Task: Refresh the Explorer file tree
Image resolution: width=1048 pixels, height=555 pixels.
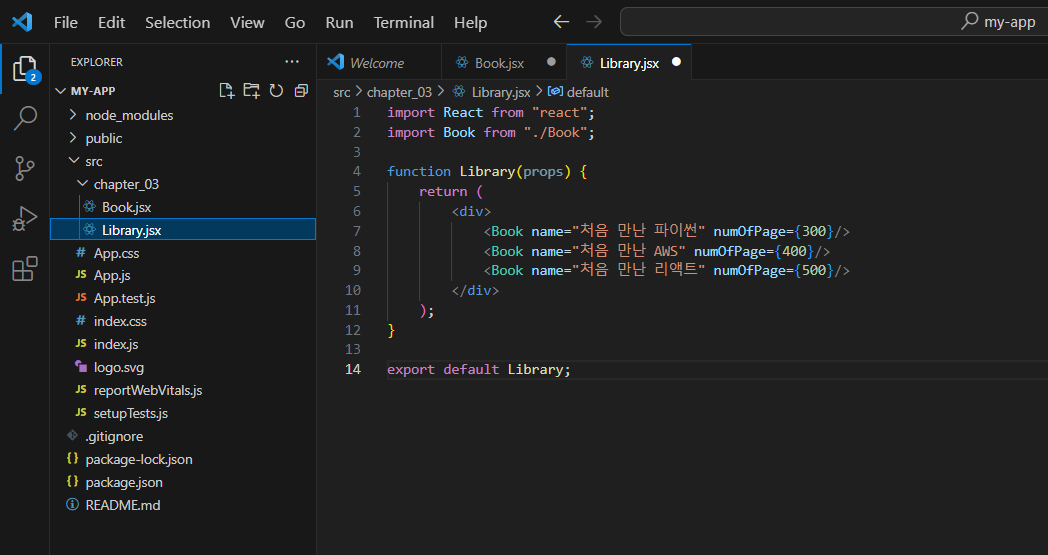Action: [x=276, y=91]
